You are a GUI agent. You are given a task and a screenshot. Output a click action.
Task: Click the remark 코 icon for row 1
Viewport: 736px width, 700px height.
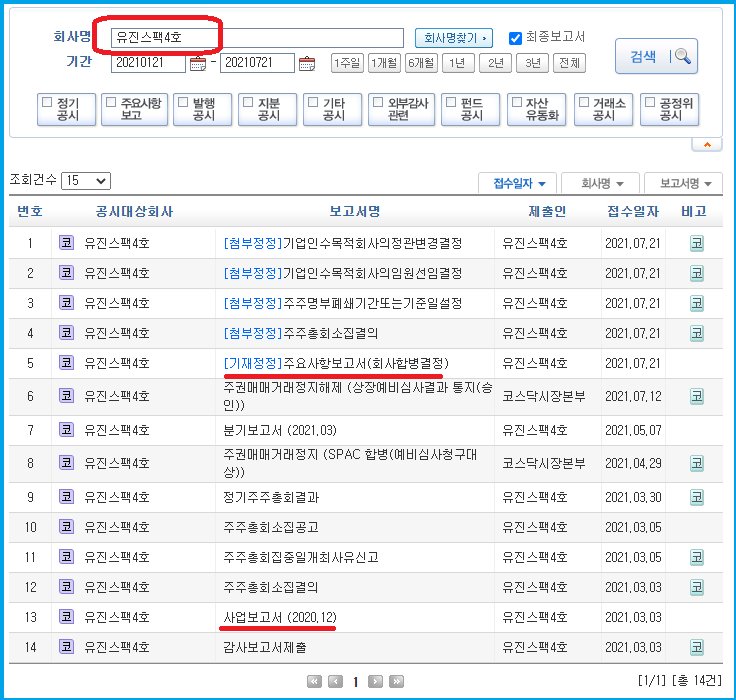tap(697, 243)
